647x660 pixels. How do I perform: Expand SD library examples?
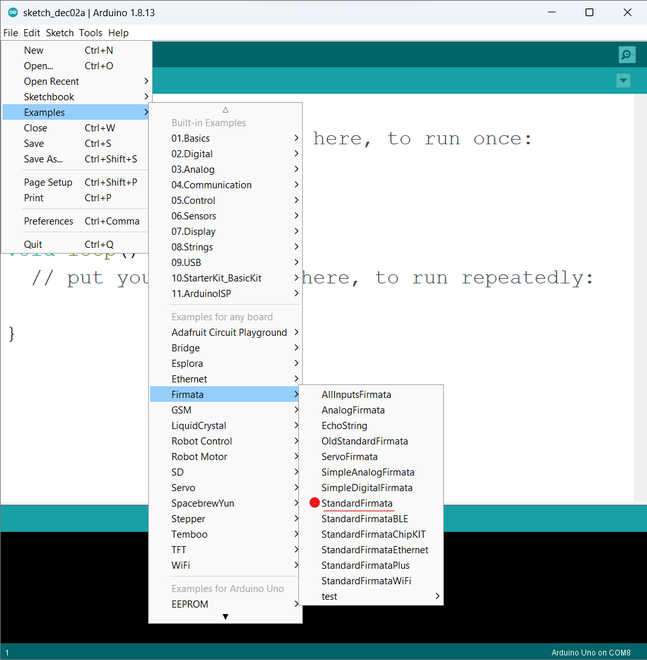225,472
